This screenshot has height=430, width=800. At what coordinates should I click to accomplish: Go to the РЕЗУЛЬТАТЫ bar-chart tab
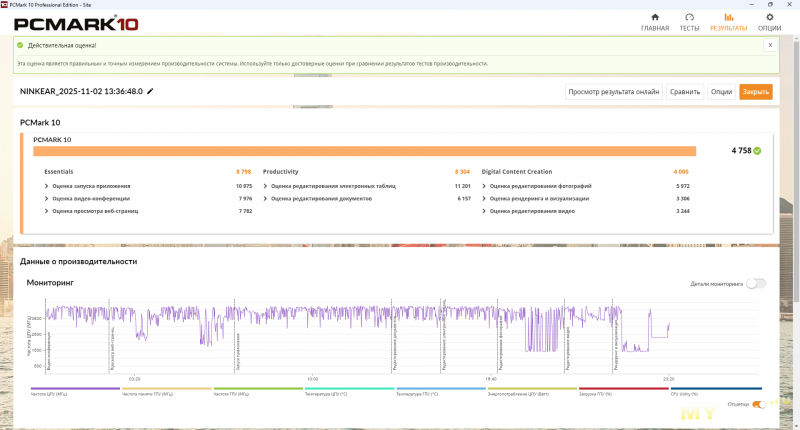728,22
